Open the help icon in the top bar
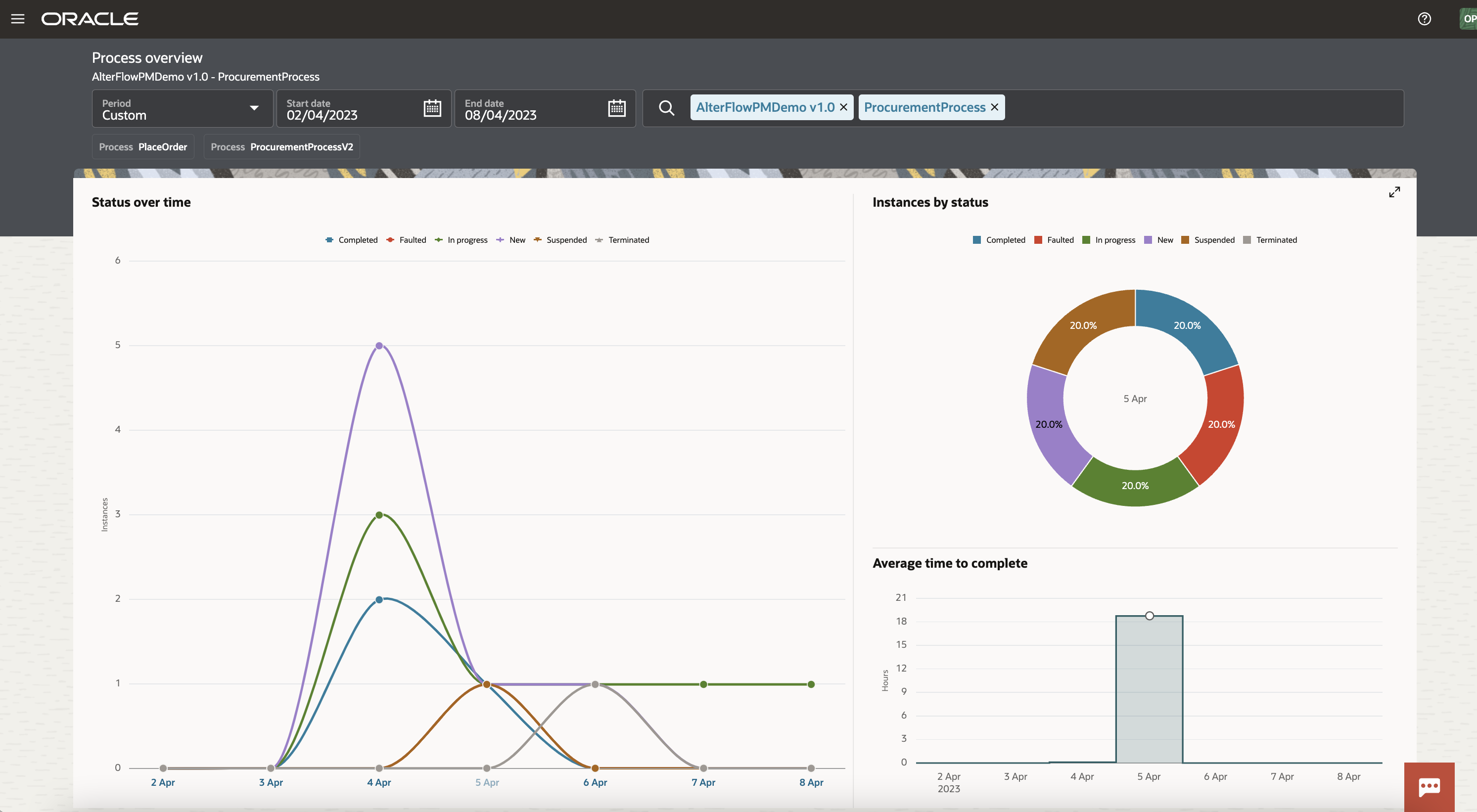1477x812 pixels. (1424, 18)
